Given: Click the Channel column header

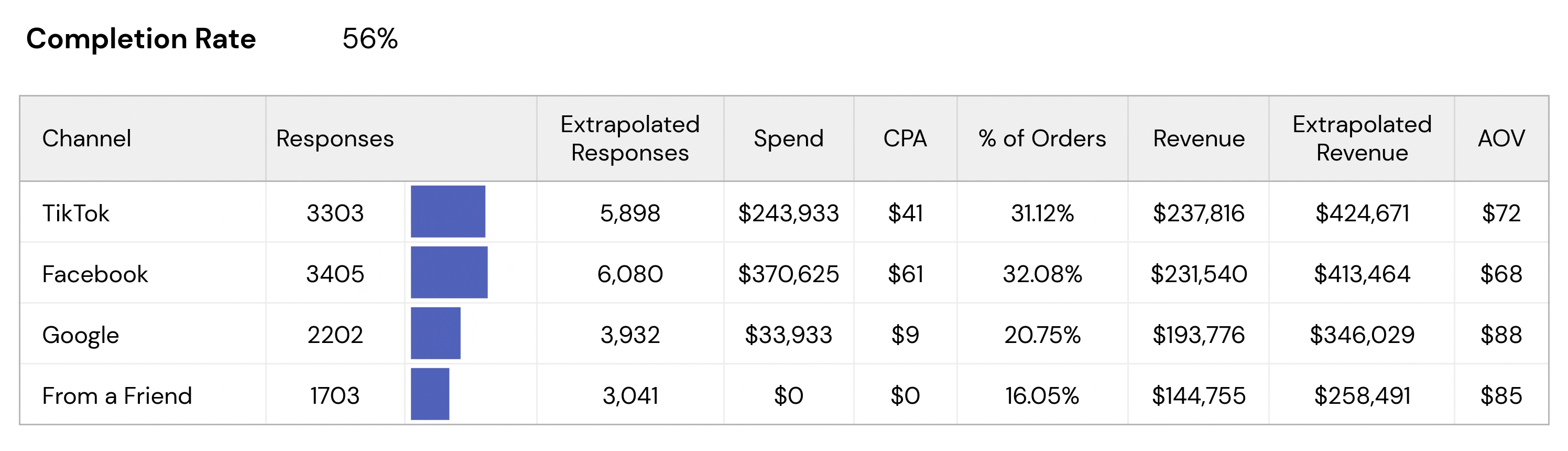Looking at the screenshot, I should click(86, 138).
